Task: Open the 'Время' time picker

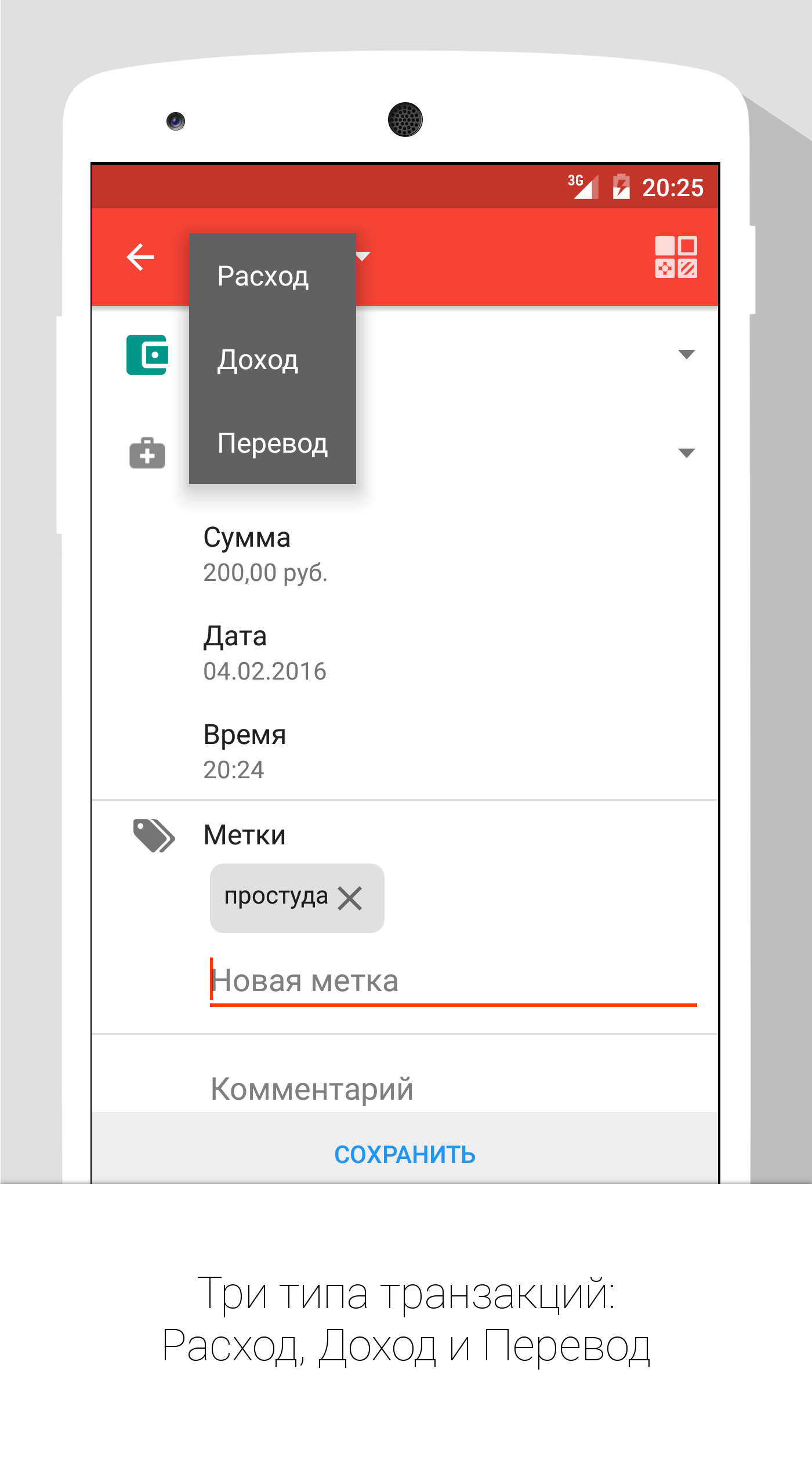Action: [405, 752]
